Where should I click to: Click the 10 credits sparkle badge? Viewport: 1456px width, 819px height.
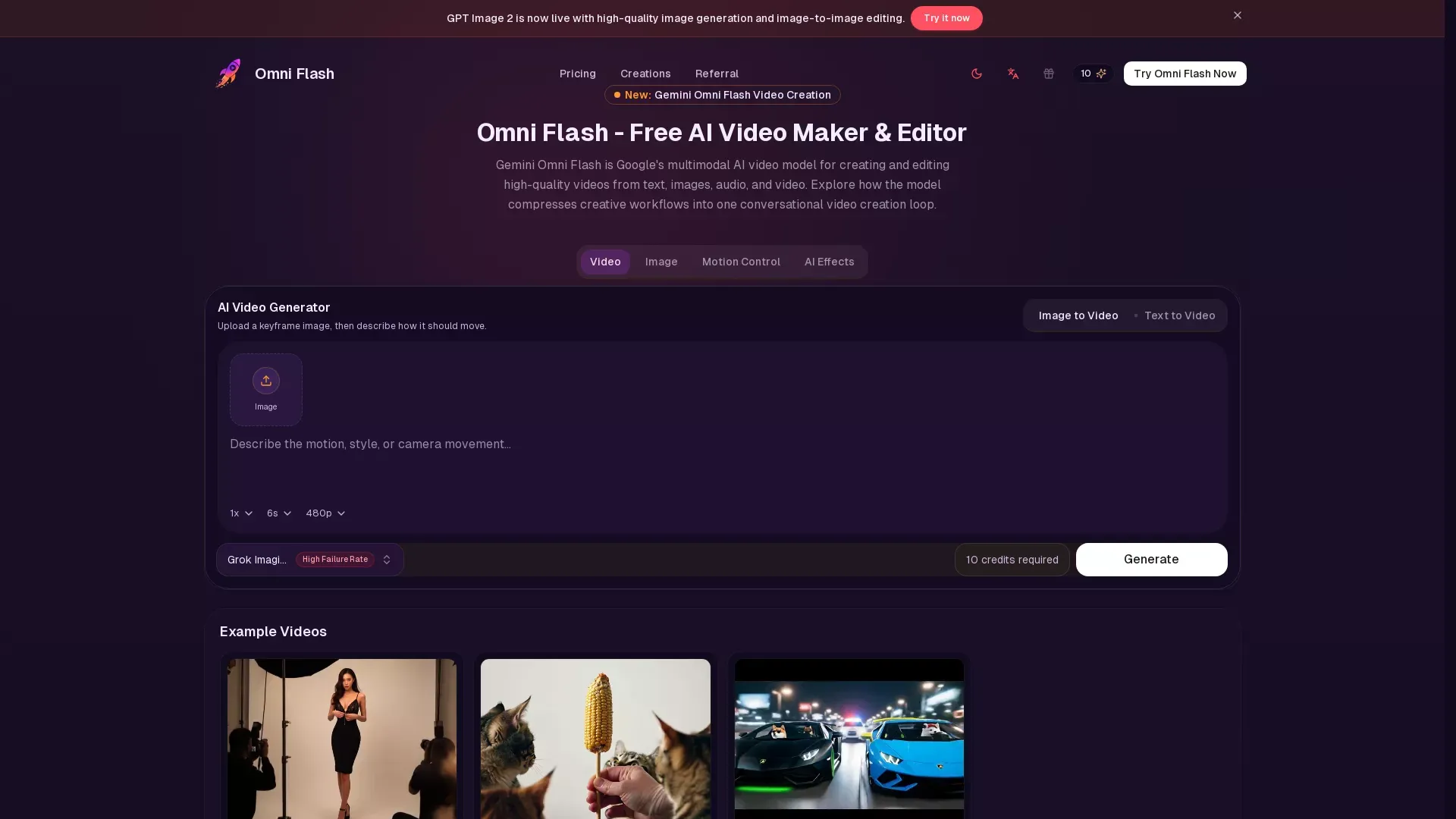(x=1093, y=74)
